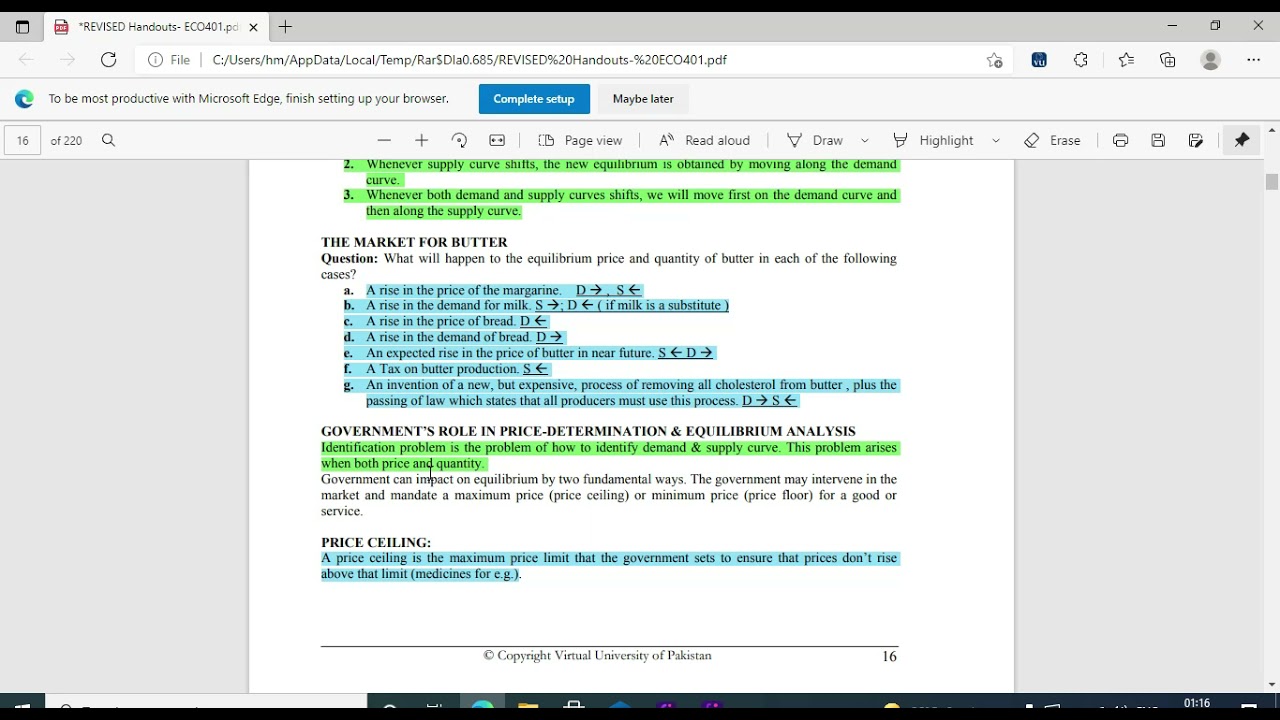Open the Favorites list
Viewport: 1280px width, 720px height.
point(1126,60)
